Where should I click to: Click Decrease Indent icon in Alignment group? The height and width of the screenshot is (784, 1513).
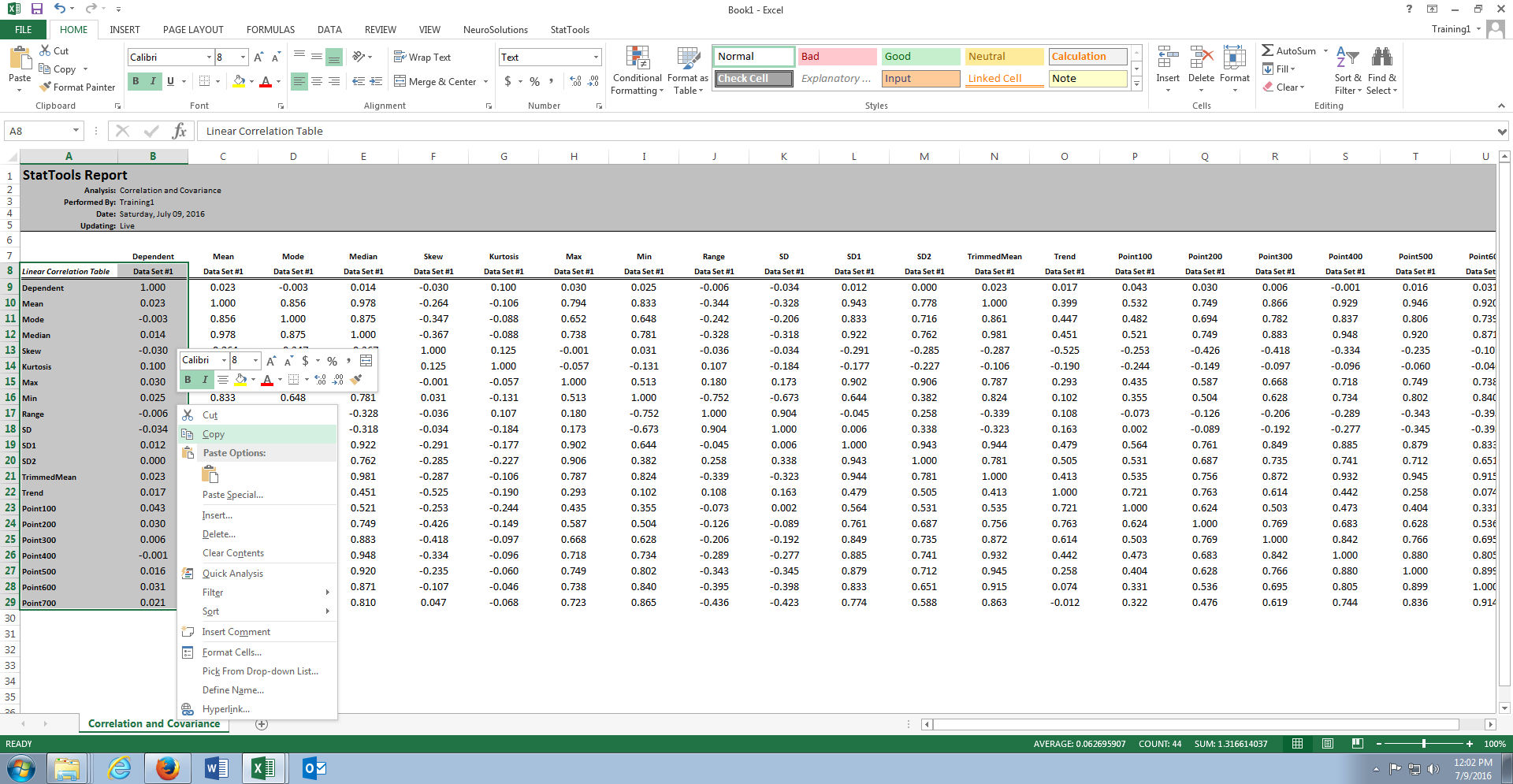[359, 81]
